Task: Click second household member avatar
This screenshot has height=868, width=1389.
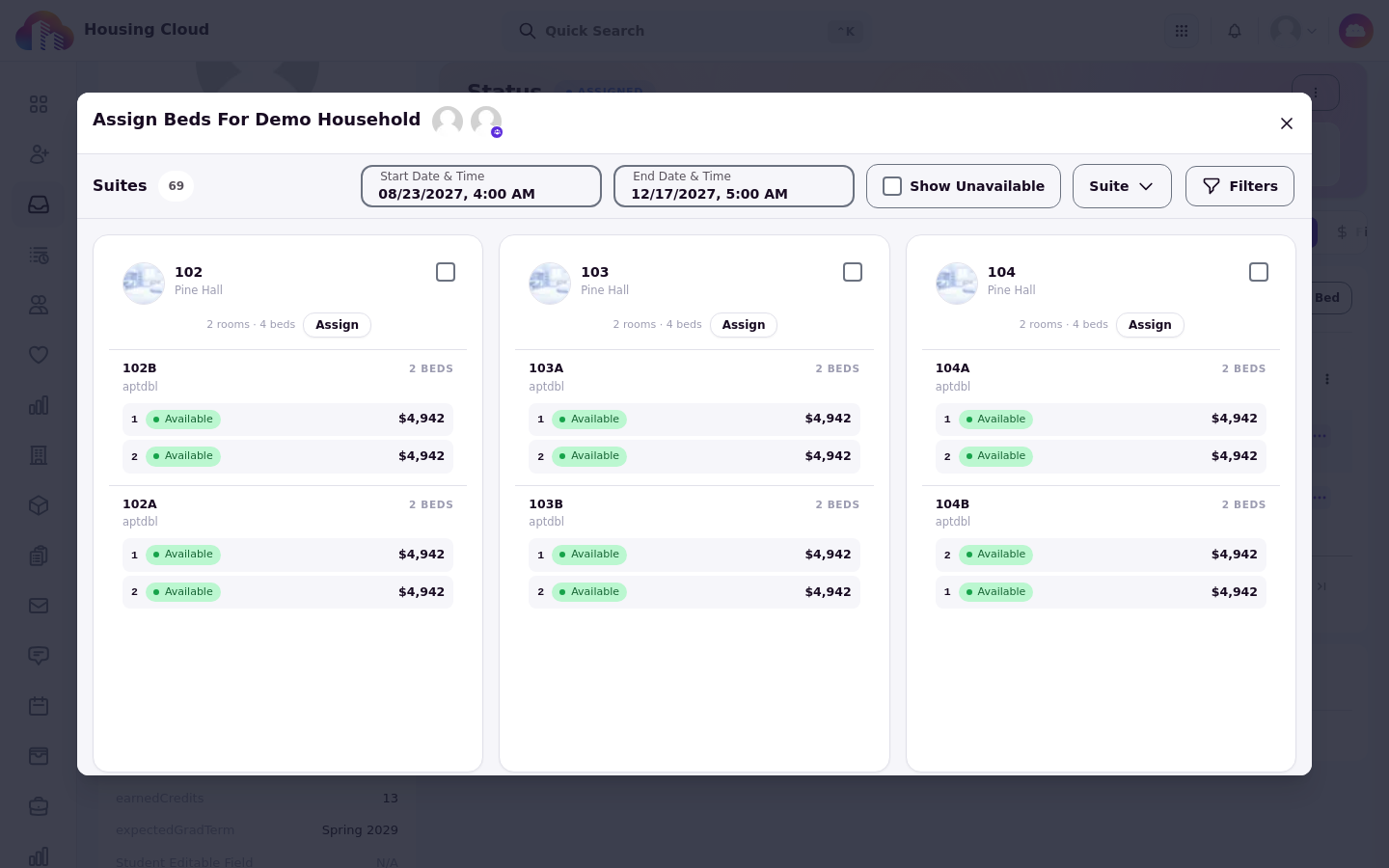Action: [x=486, y=122]
